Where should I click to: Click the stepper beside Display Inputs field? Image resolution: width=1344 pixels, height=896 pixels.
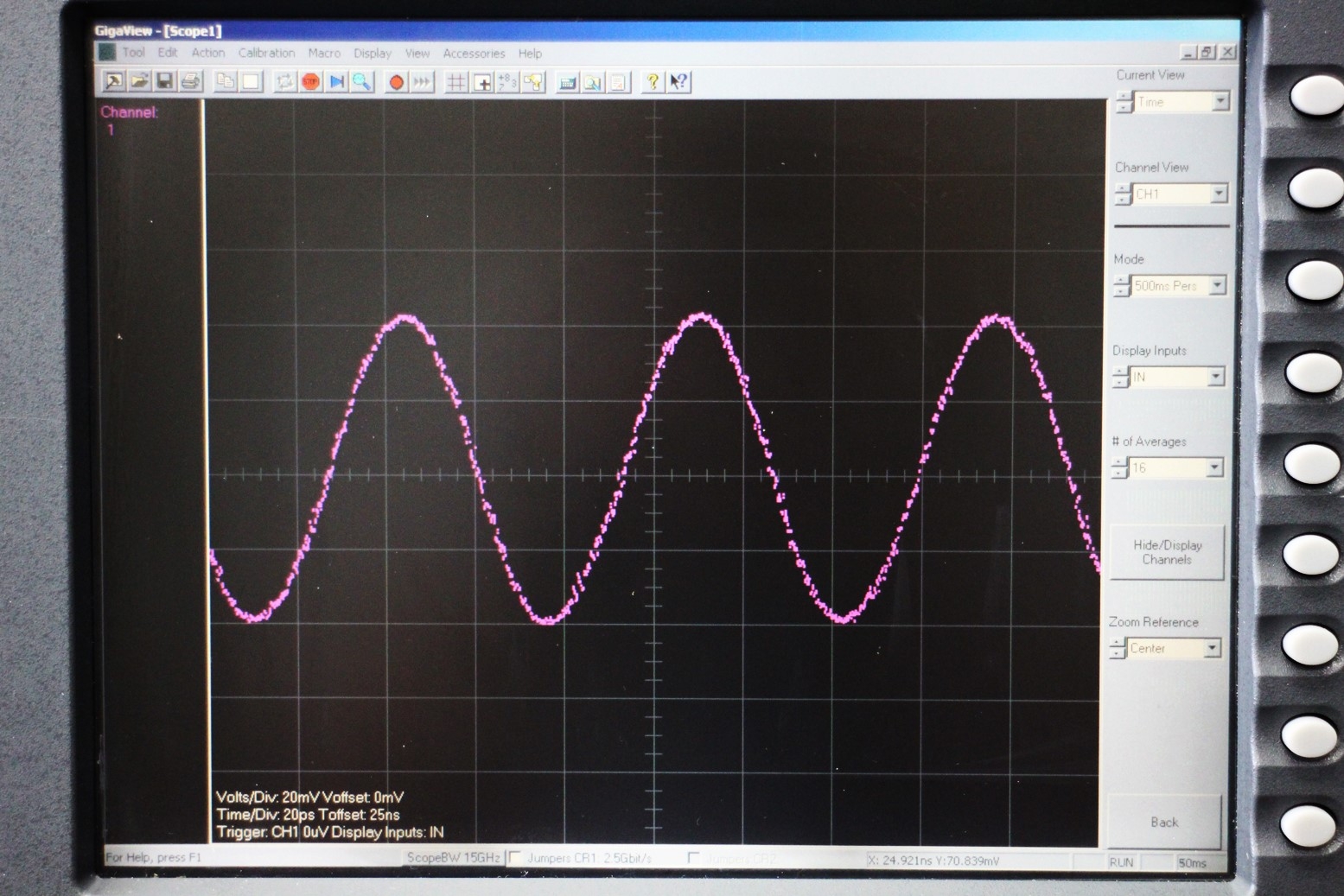tap(1120, 377)
